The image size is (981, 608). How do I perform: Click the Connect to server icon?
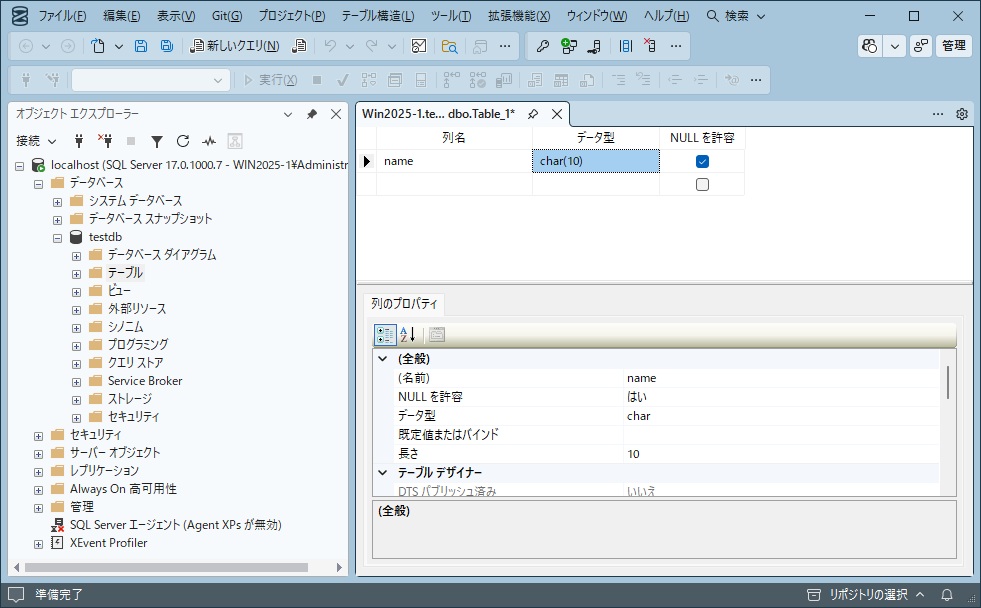pos(79,141)
